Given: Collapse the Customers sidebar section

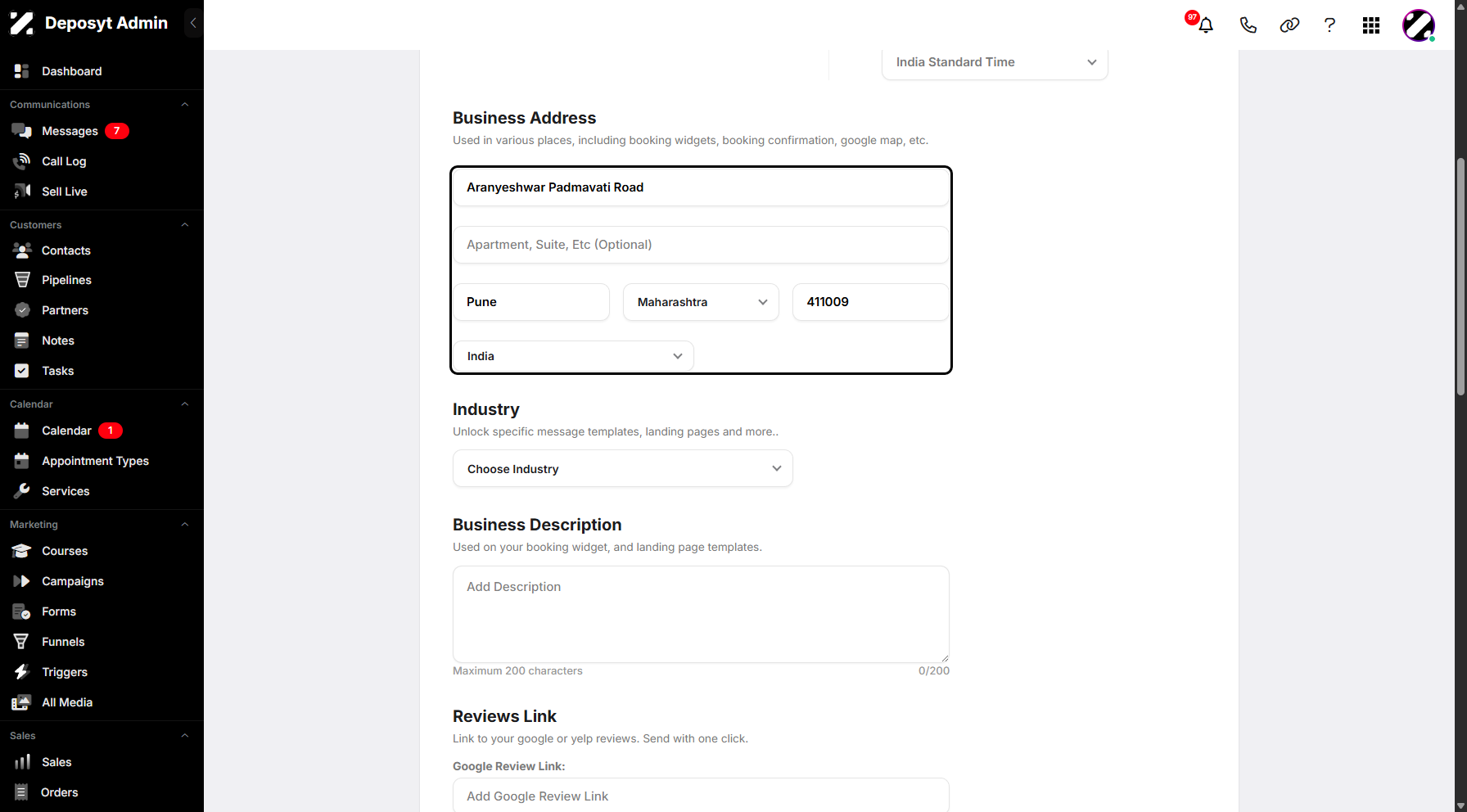Looking at the screenshot, I should 185,225.
